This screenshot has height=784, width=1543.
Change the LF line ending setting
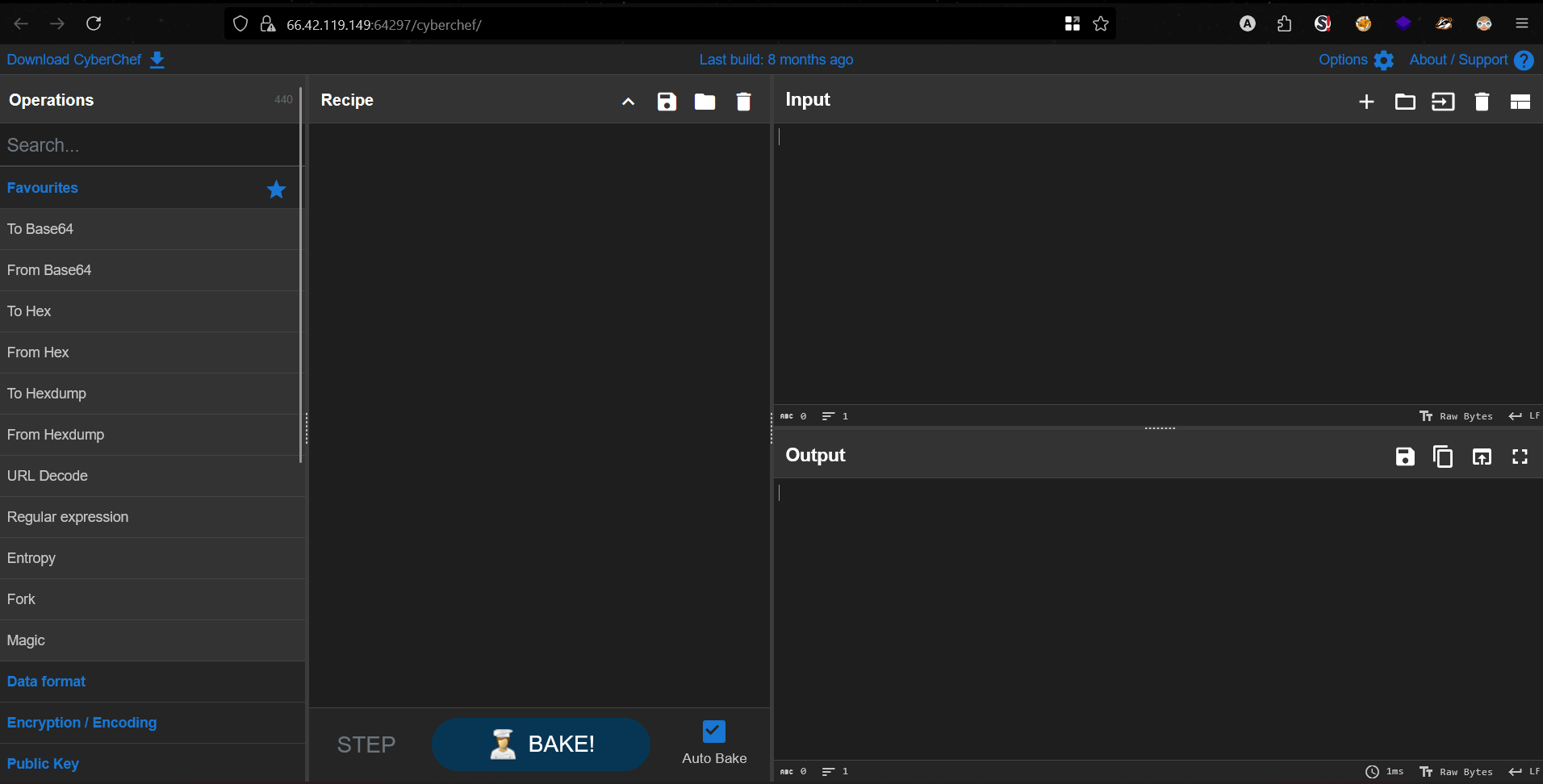1524,416
